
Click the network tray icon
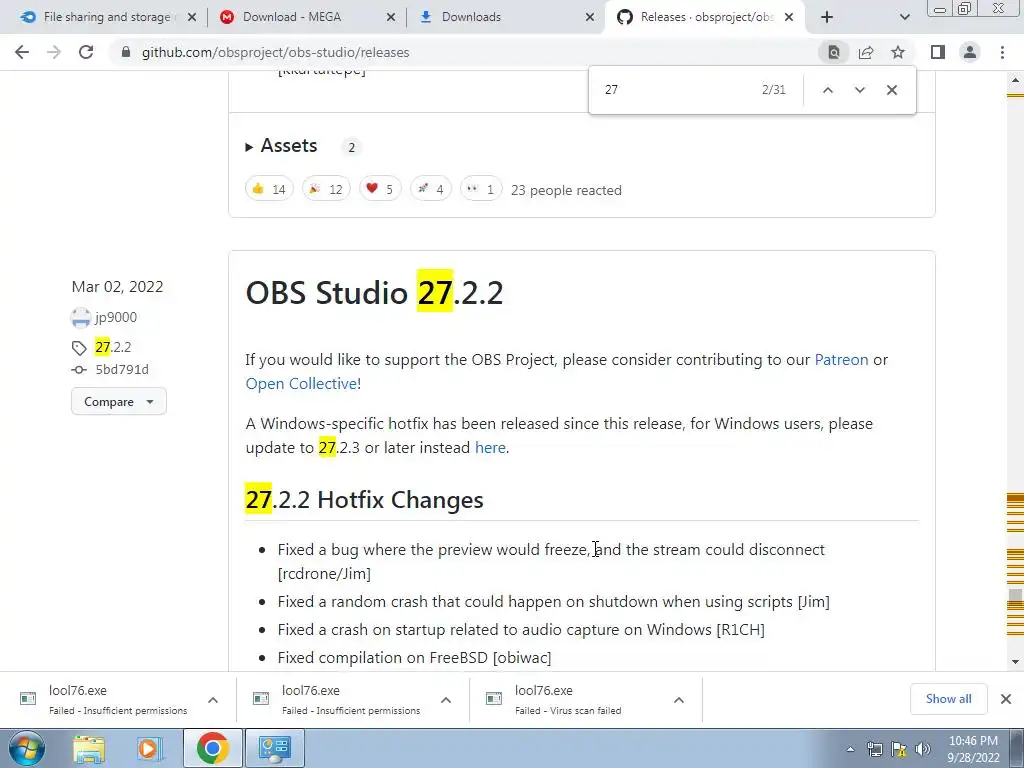click(874, 750)
